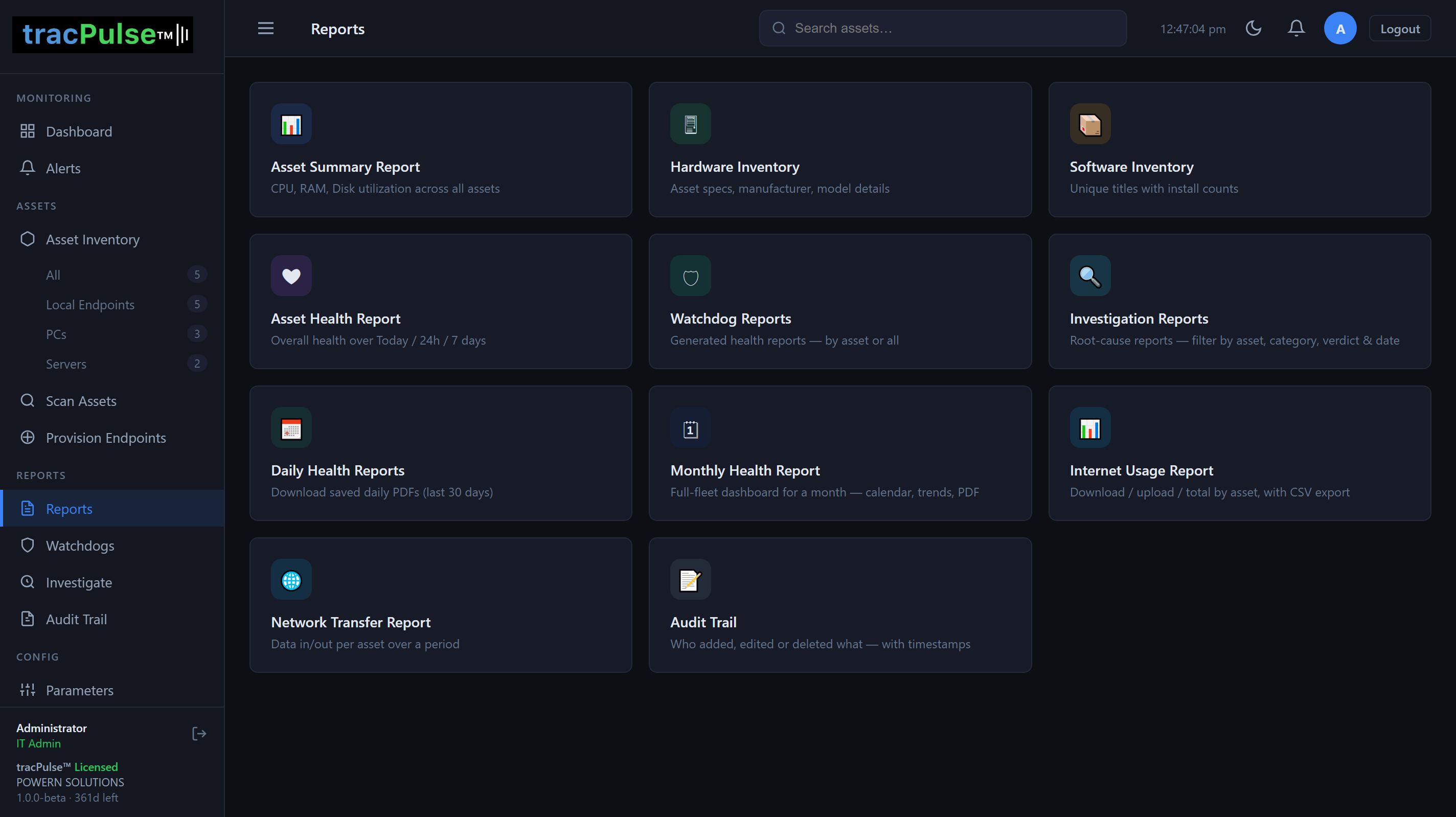Open Scan Assets in sidebar
This screenshot has height=817, width=1456.
(x=112, y=401)
